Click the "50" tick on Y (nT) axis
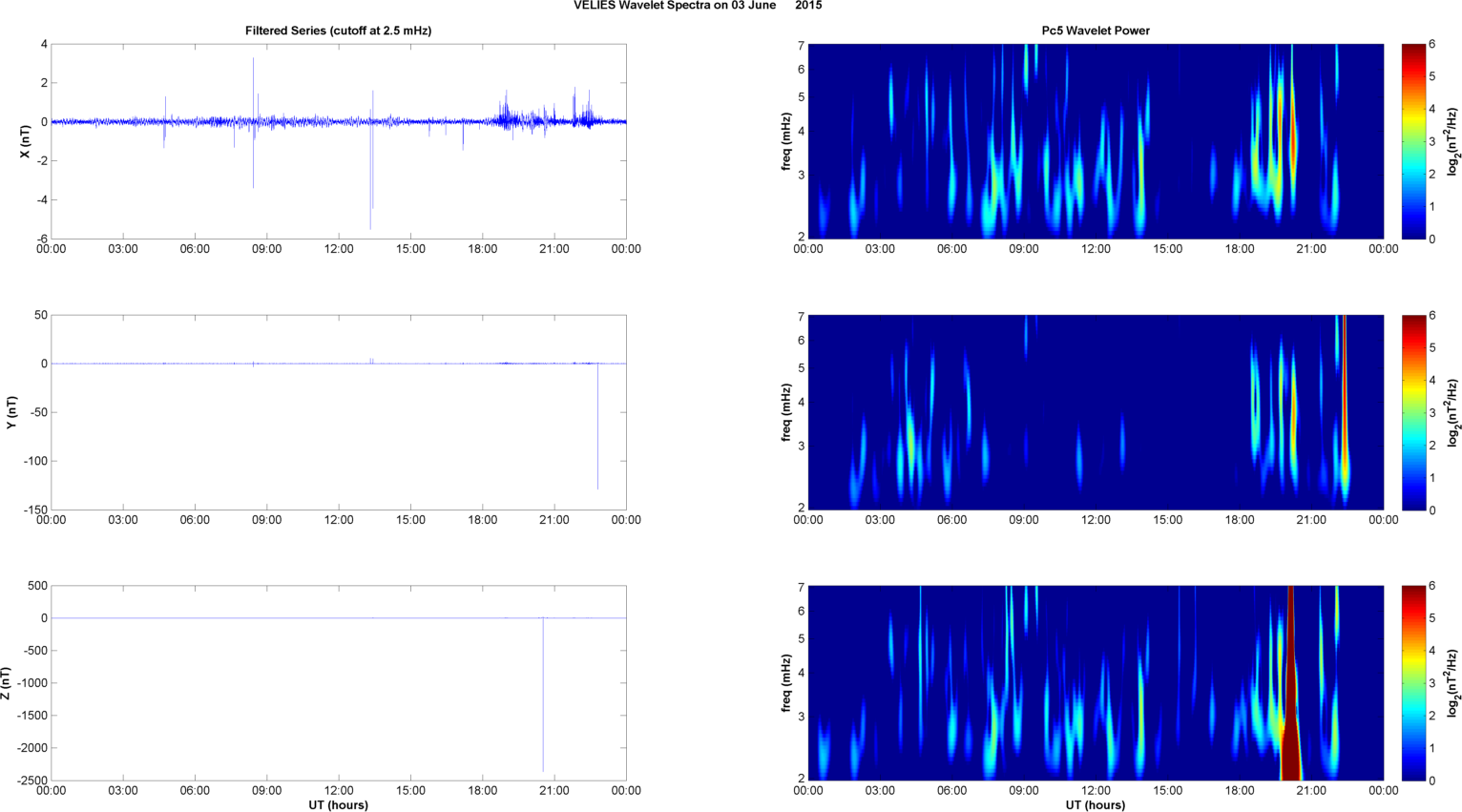Image resolution: width=1462 pixels, height=812 pixels. 41,315
